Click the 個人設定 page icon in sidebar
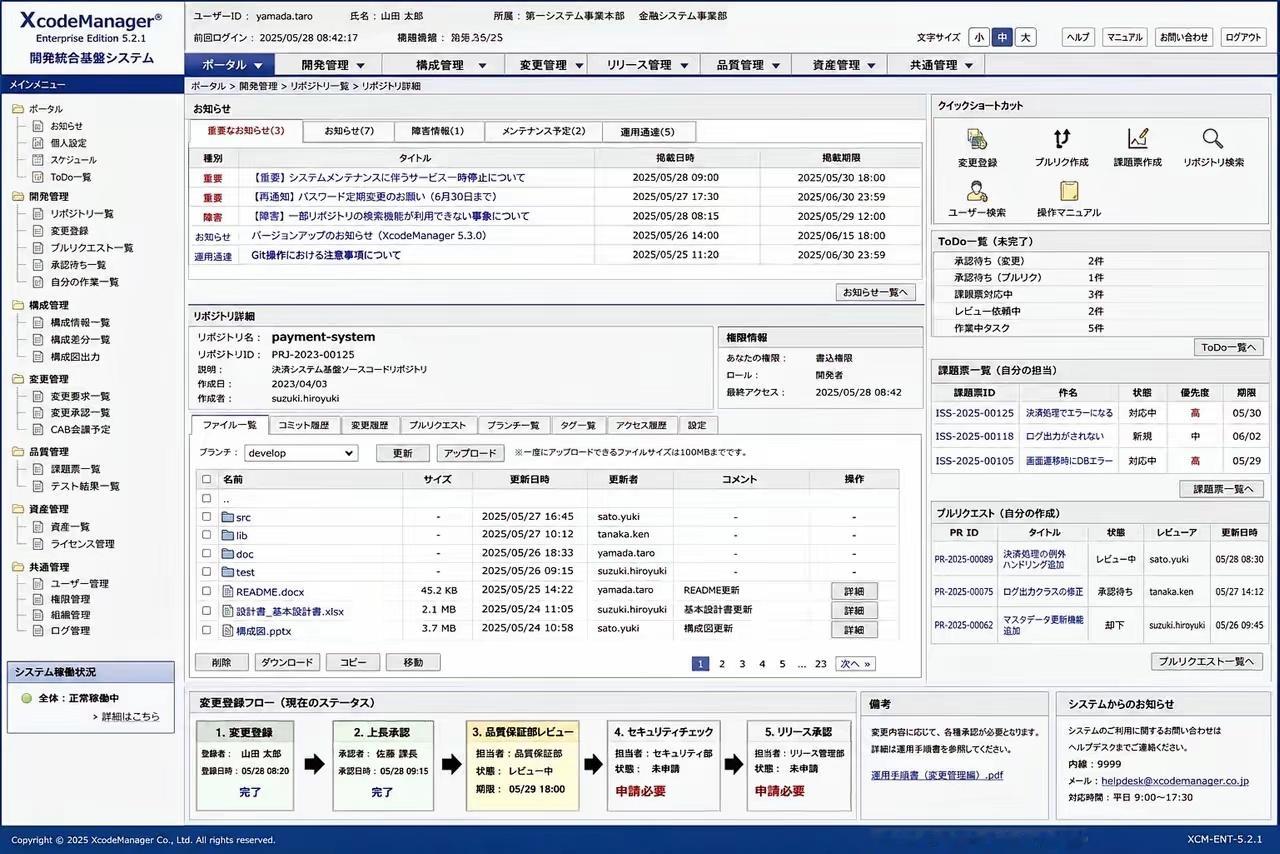This screenshot has height=854, width=1280. pos(38,143)
